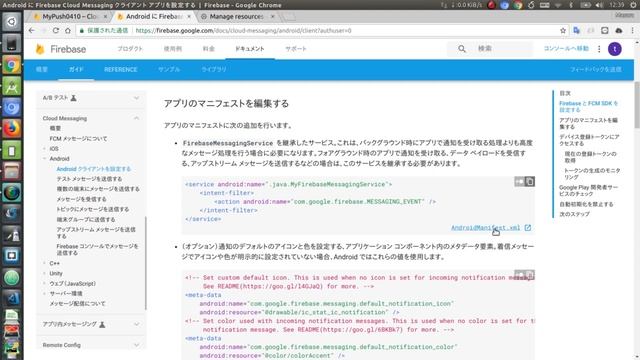Viewport: 640px width, 360px height.
Task: Close the Manage resources tab
Action: click(273, 17)
